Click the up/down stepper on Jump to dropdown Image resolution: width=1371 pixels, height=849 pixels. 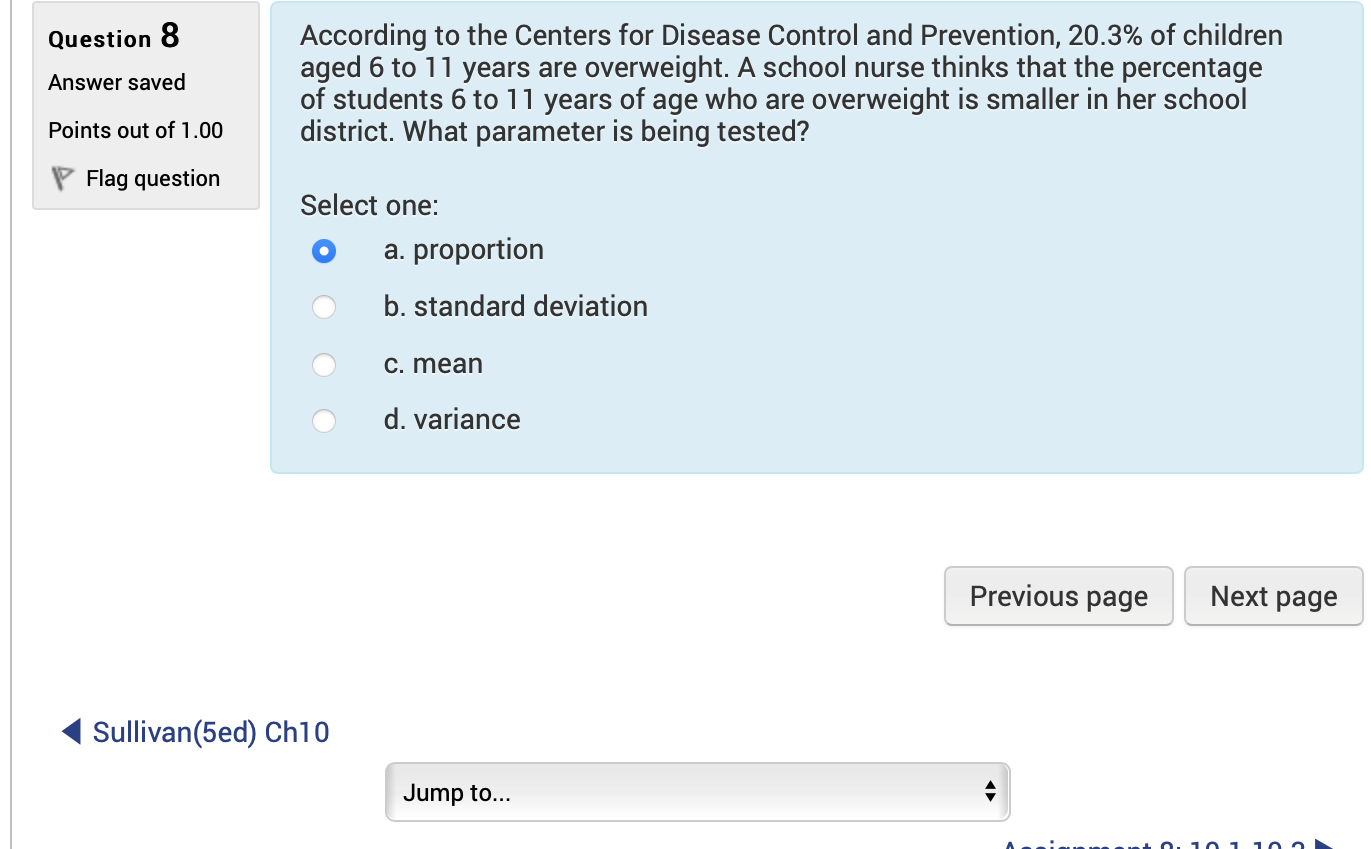(991, 791)
